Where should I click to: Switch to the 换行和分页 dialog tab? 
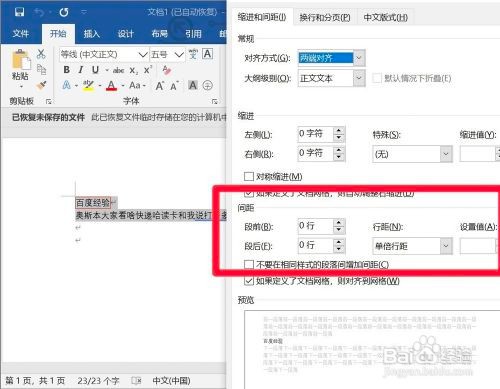325,17
